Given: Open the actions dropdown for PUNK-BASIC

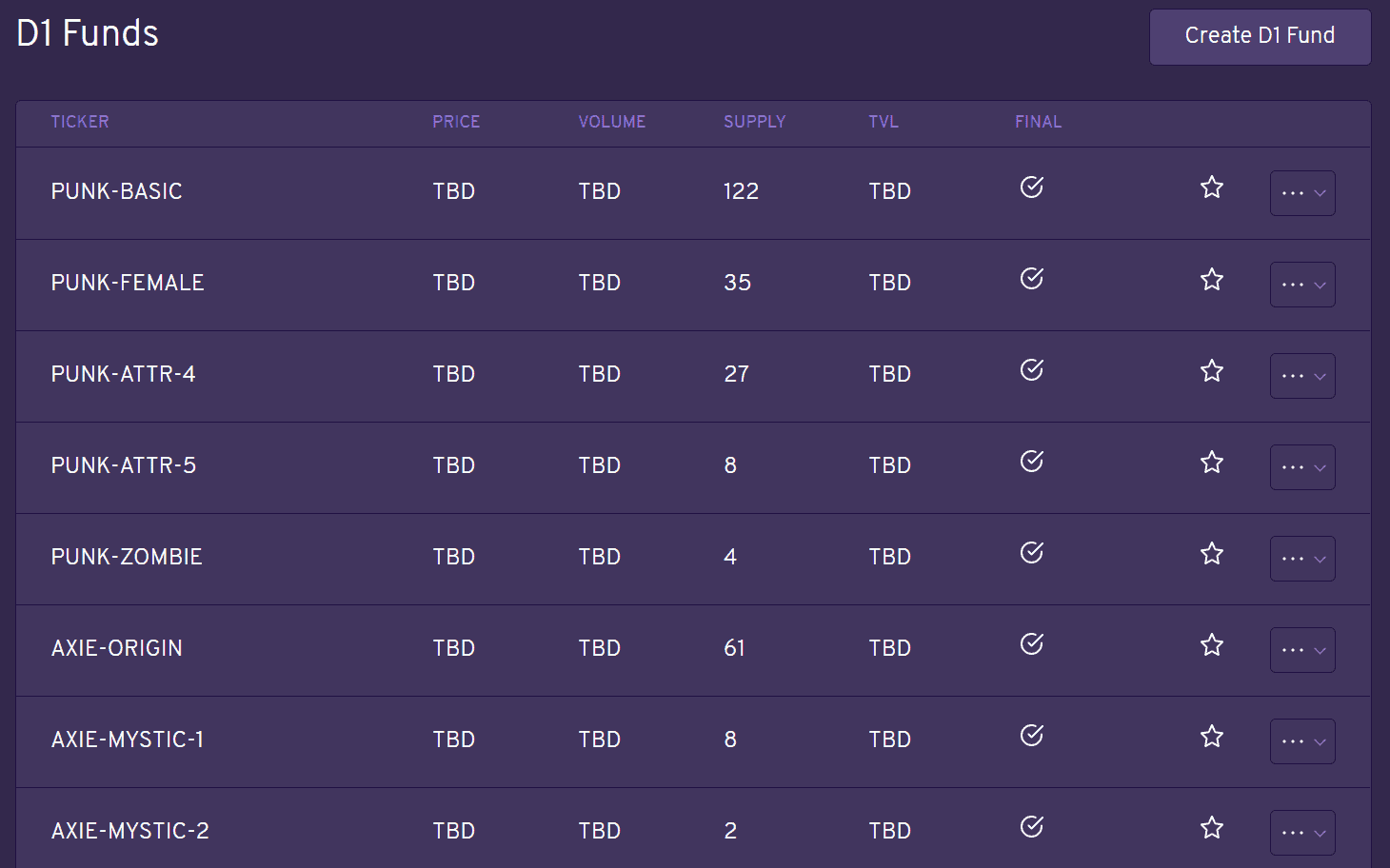Looking at the screenshot, I should pos(1302,193).
